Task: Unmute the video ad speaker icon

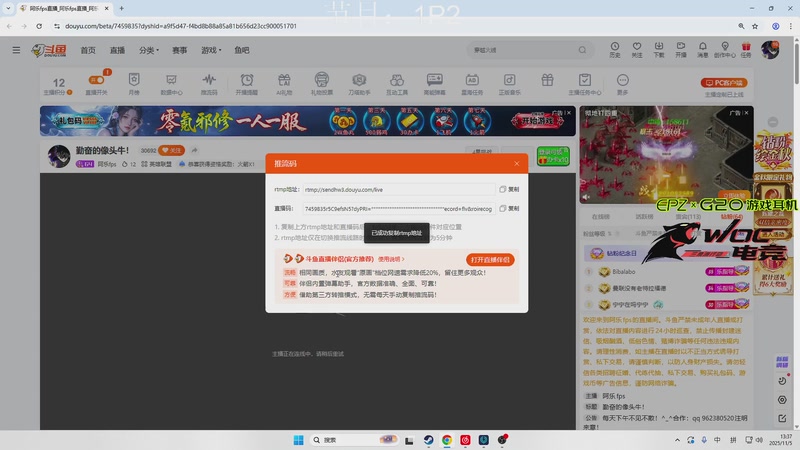Action: [x=586, y=197]
